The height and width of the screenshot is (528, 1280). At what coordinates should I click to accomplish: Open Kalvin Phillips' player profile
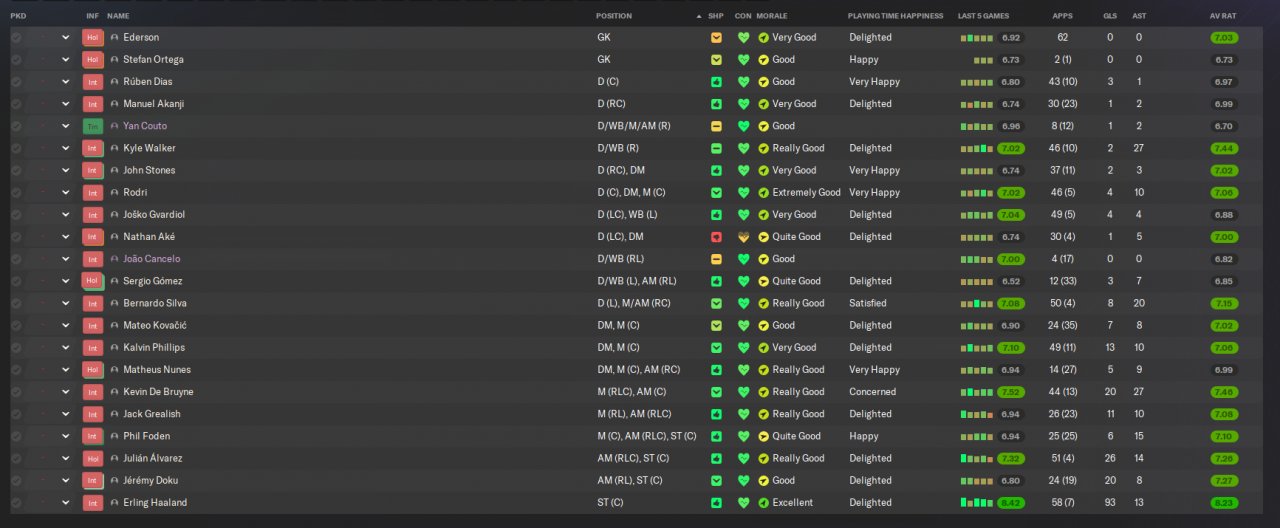(154, 348)
